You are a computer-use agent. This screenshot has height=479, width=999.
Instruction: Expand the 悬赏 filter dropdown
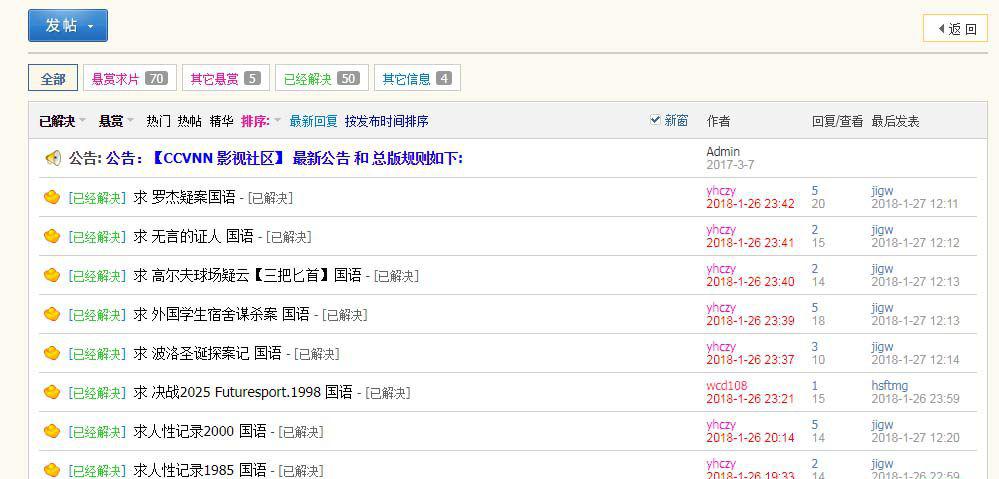(116, 121)
